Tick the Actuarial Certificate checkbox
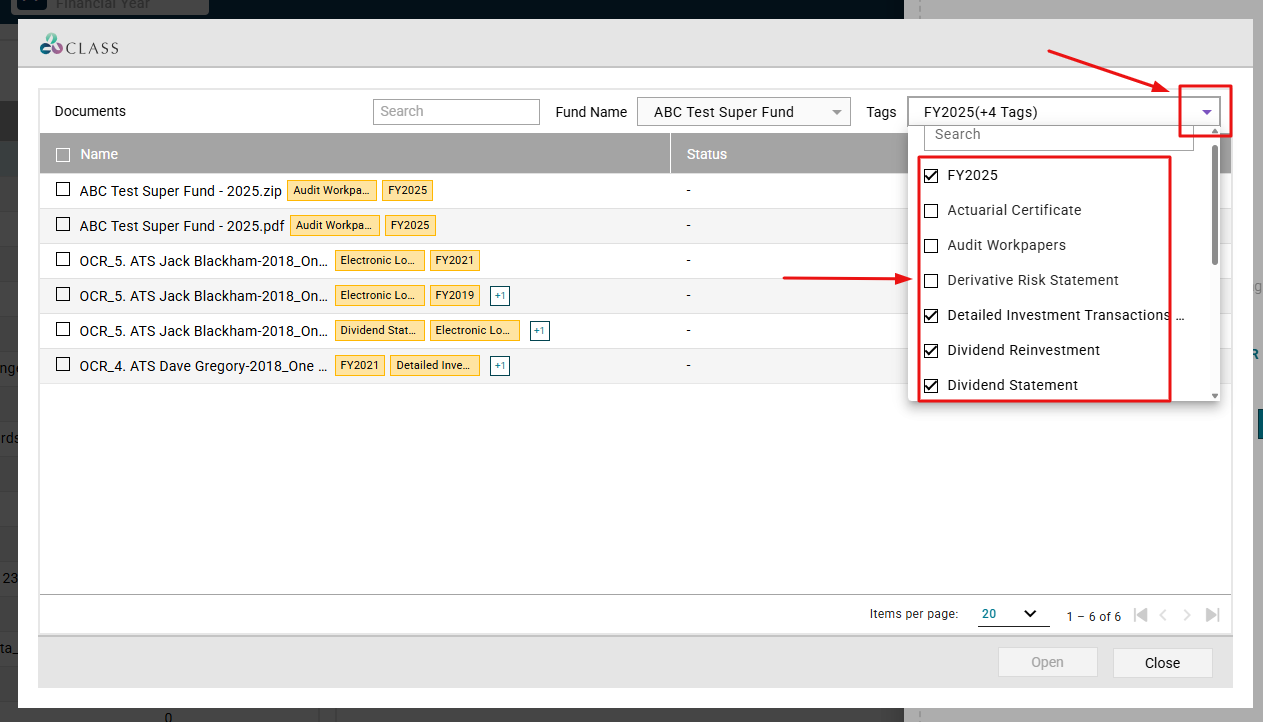The width and height of the screenshot is (1263, 722). (x=931, y=210)
